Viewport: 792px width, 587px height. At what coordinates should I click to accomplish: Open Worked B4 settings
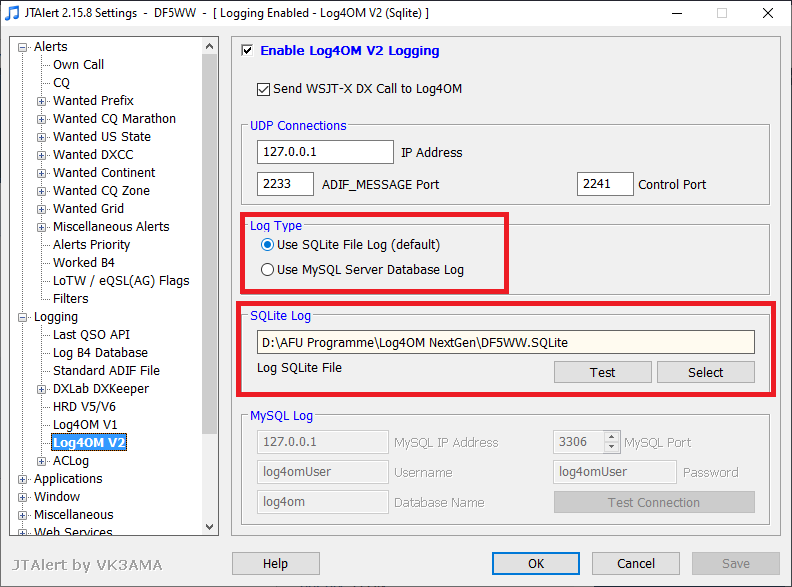(x=84, y=263)
